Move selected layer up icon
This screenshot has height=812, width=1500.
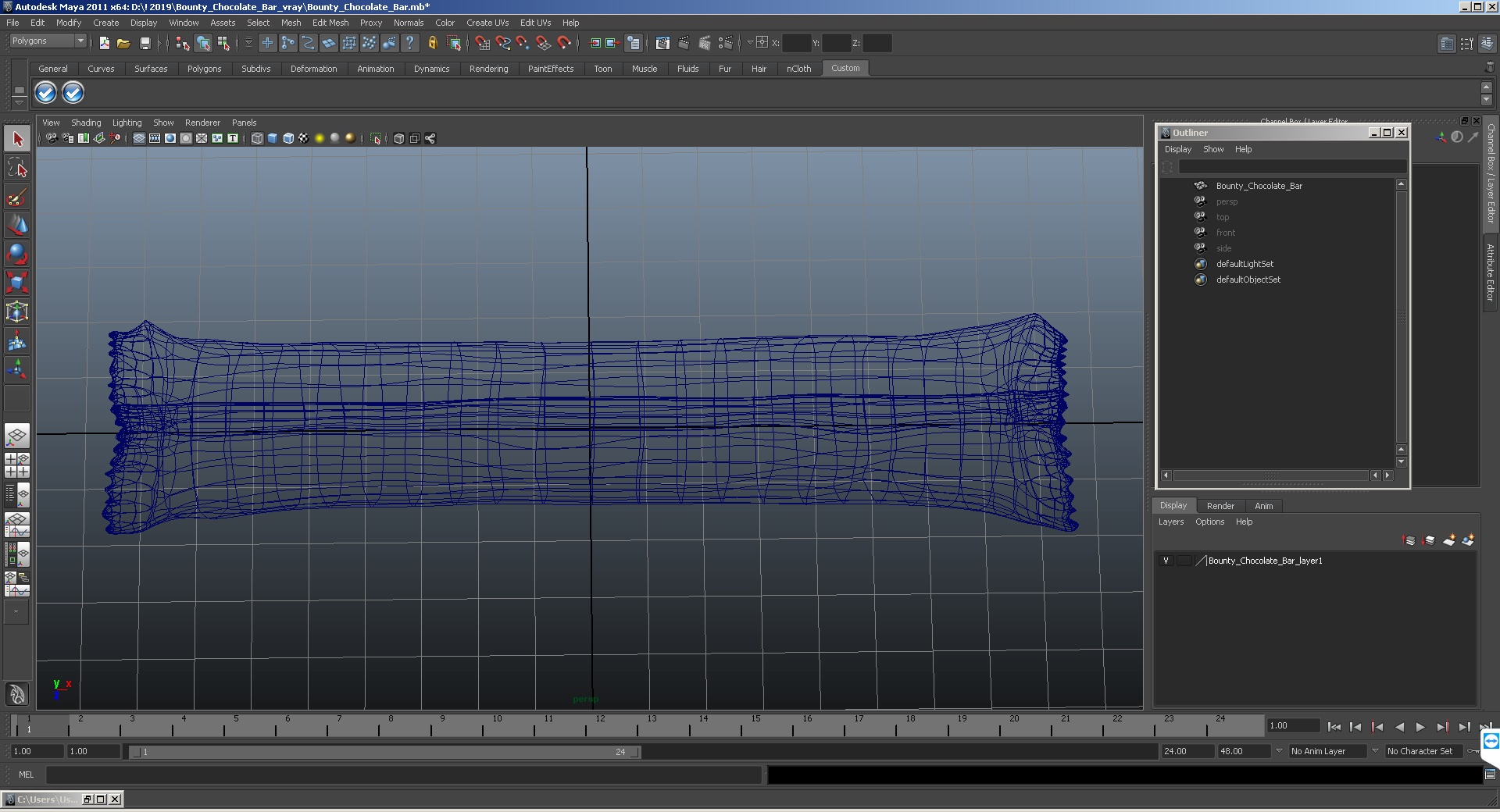(x=1409, y=540)
